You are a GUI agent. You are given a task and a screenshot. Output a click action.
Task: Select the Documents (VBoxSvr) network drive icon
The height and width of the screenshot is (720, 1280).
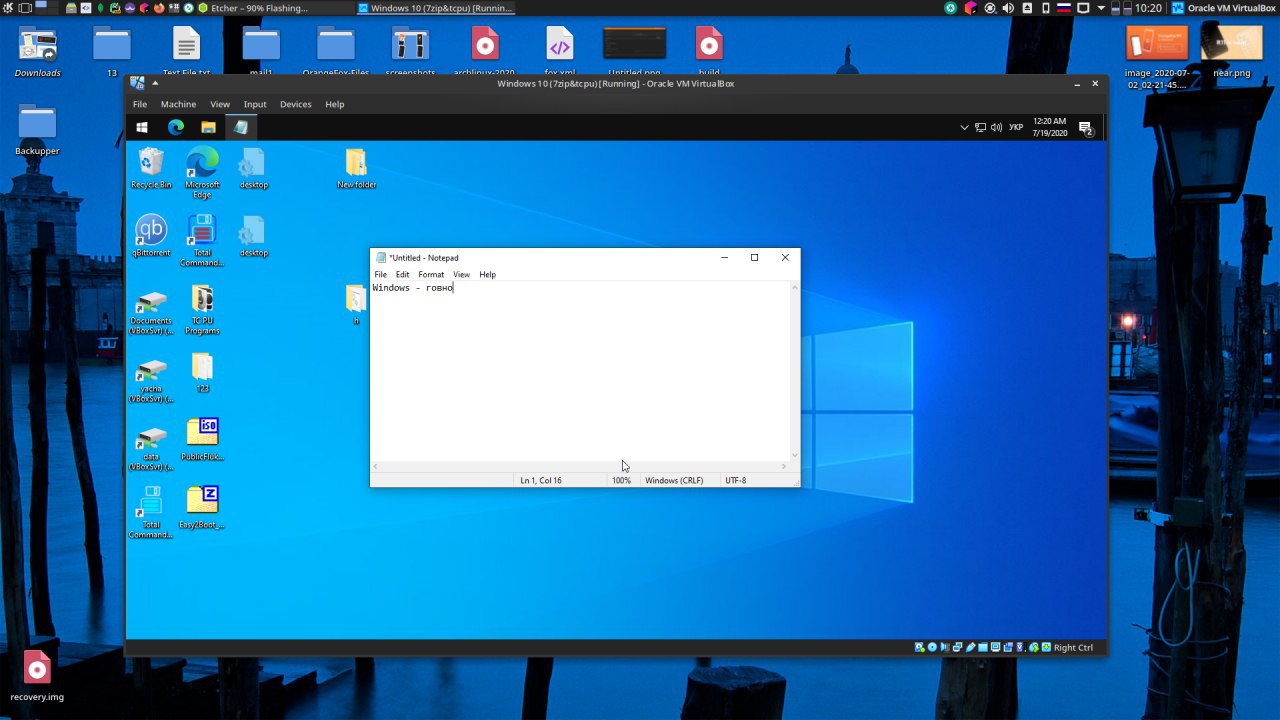coord(151,312)
